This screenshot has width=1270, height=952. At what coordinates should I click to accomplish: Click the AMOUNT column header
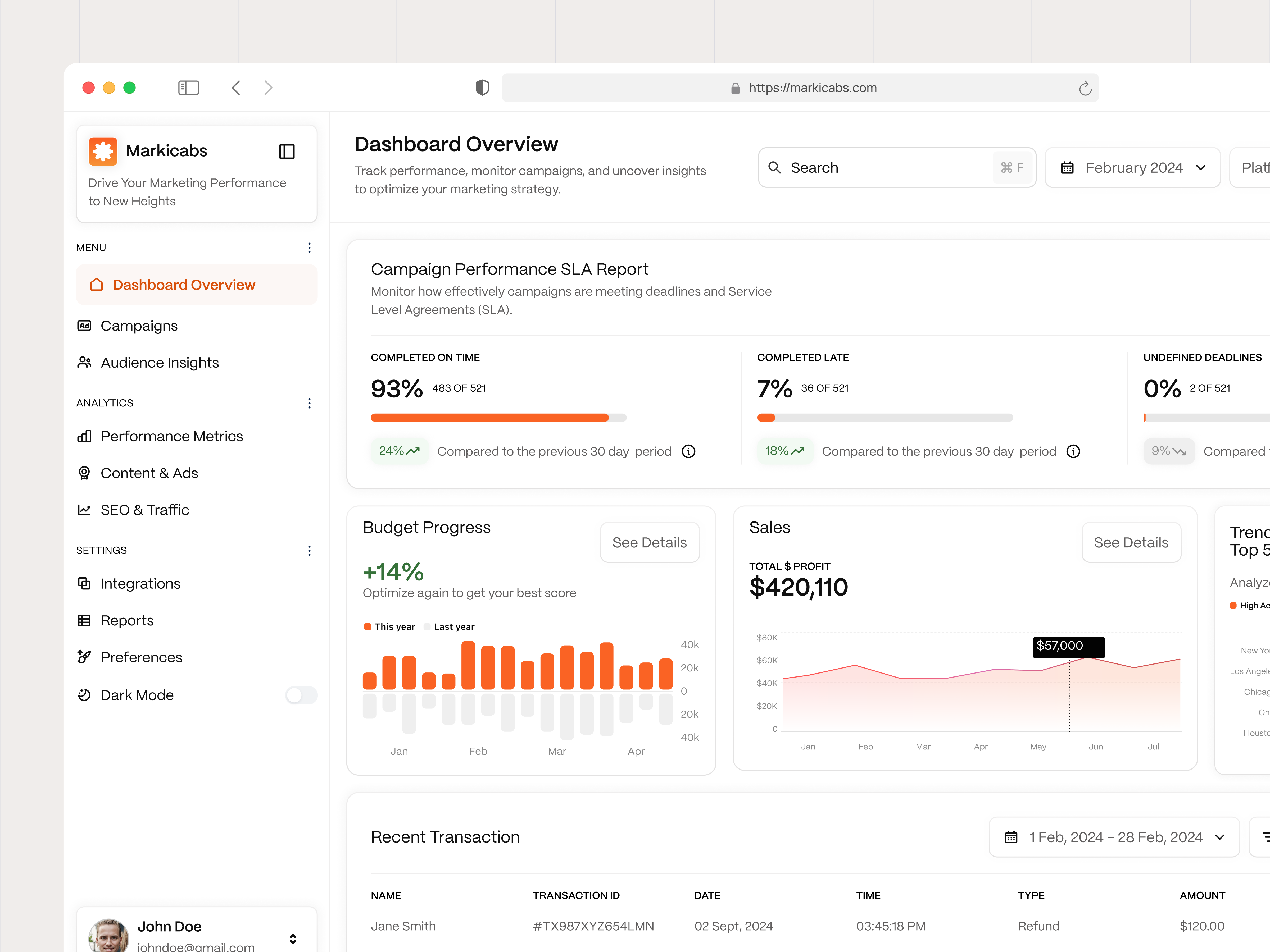(1202, 895)
